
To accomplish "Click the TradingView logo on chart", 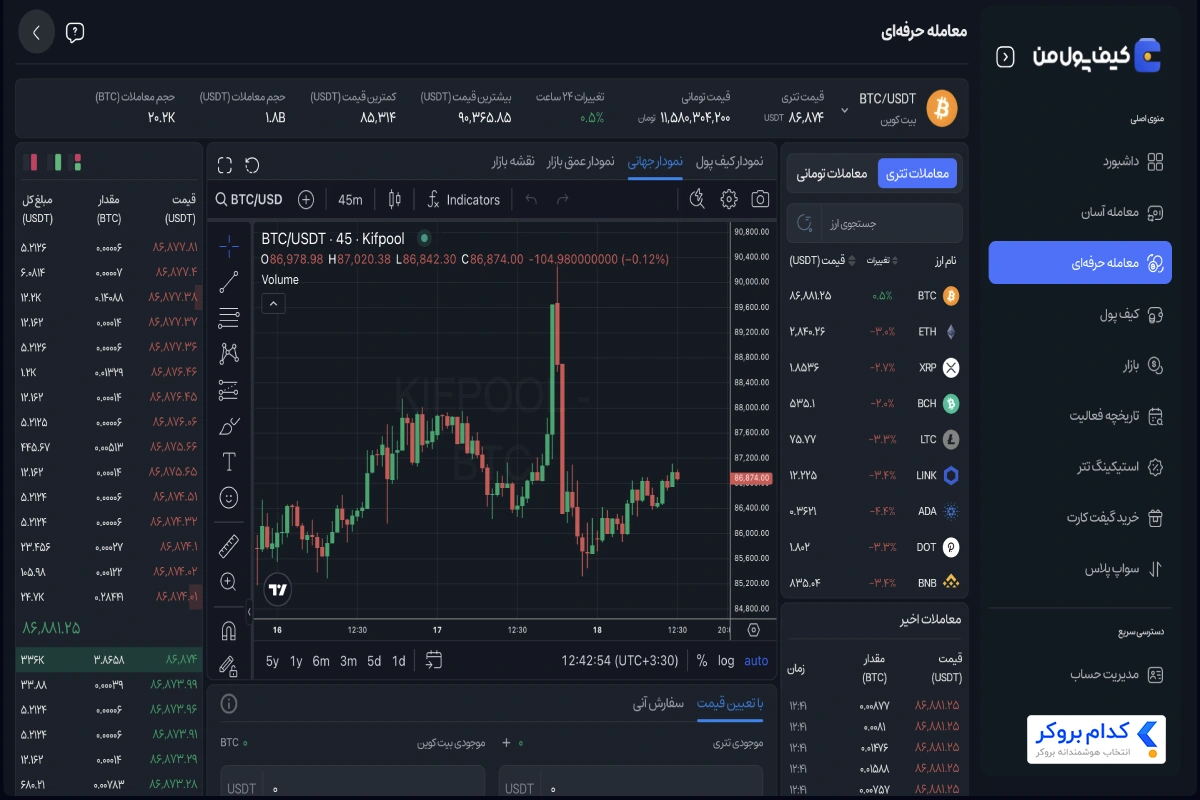I will click(x=278, y=590).
